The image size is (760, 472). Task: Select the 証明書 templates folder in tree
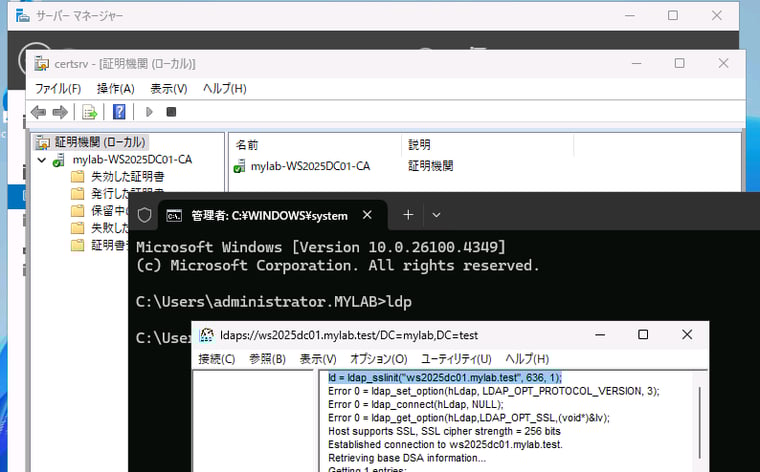tap(99, 245)
